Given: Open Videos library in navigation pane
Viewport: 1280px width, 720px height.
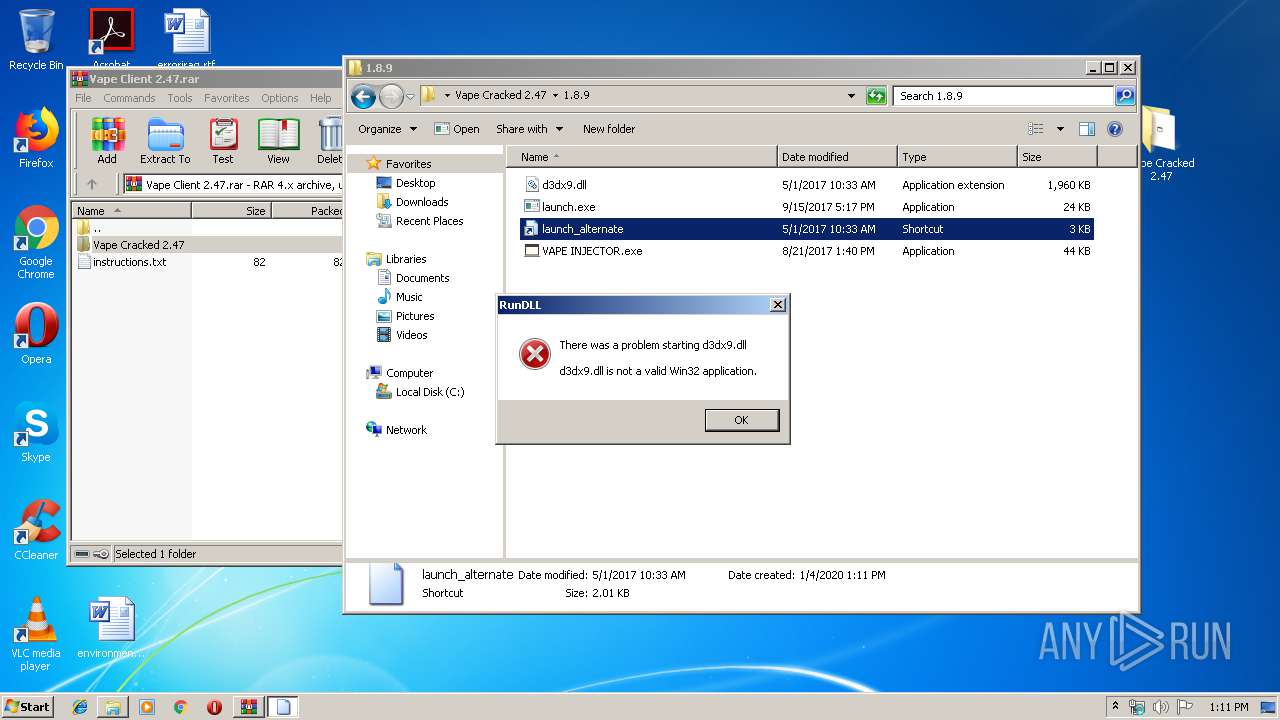Looking at the screenshot, I should (x=402, y=335).
